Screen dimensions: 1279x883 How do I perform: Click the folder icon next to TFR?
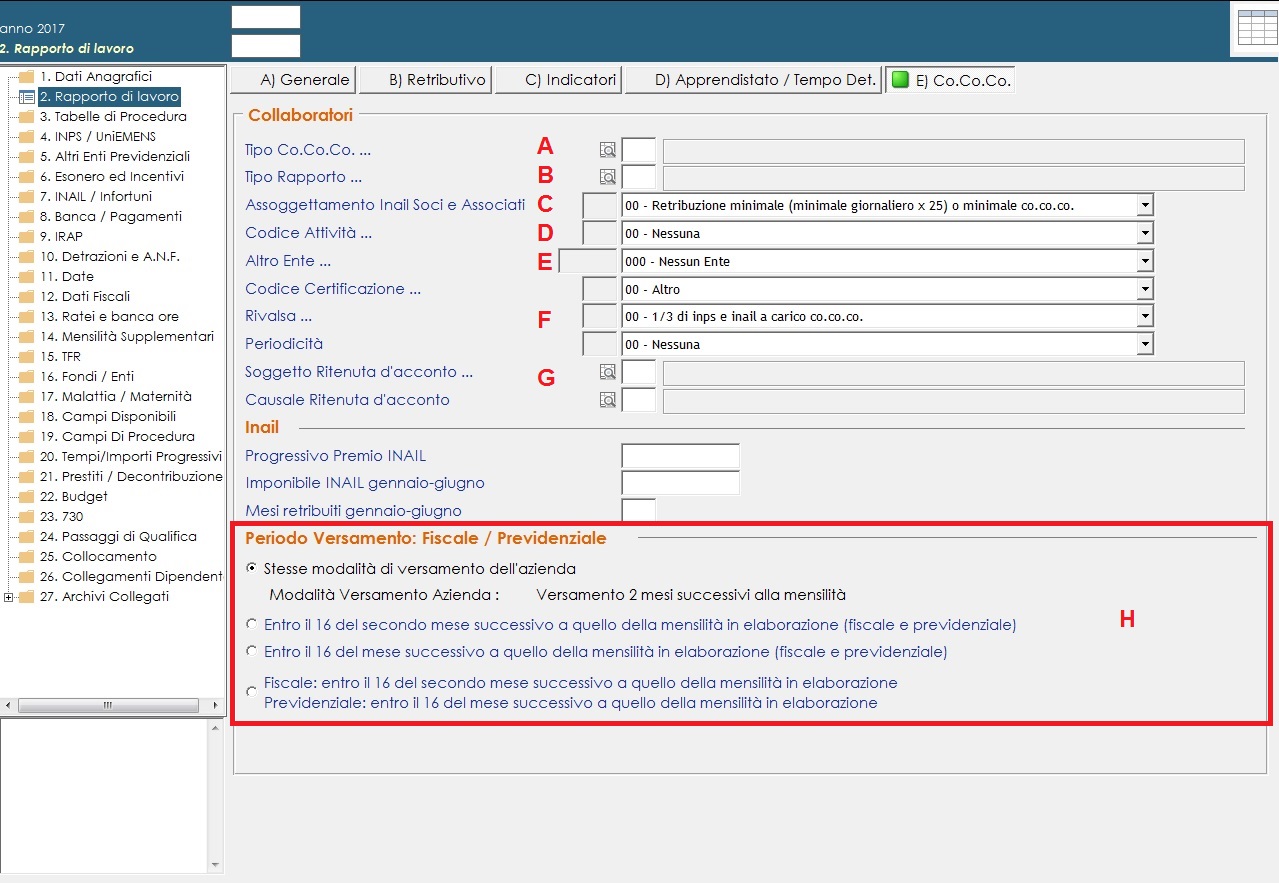coord(26,357)
